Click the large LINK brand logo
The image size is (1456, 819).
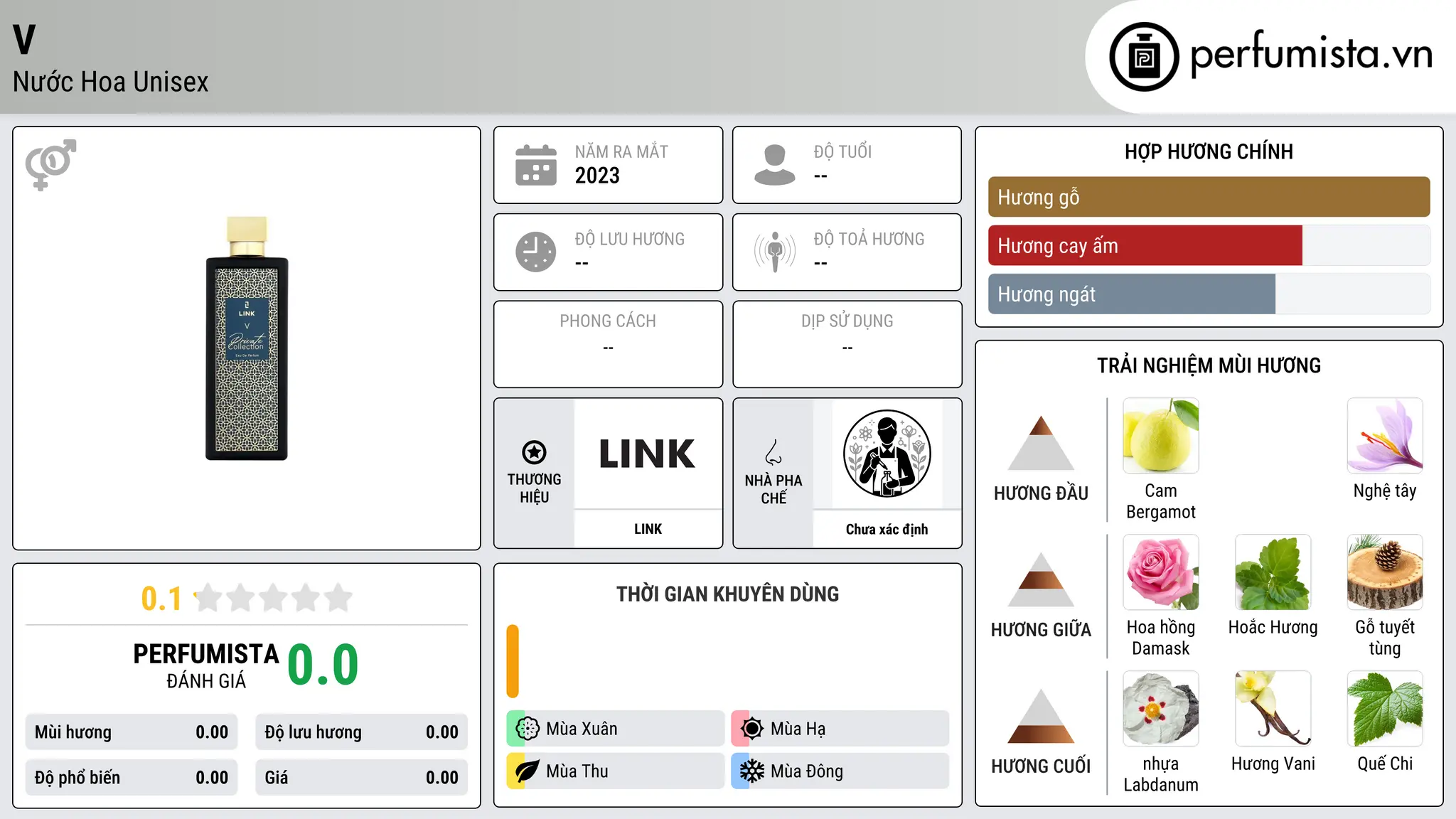tap(648, 454)
